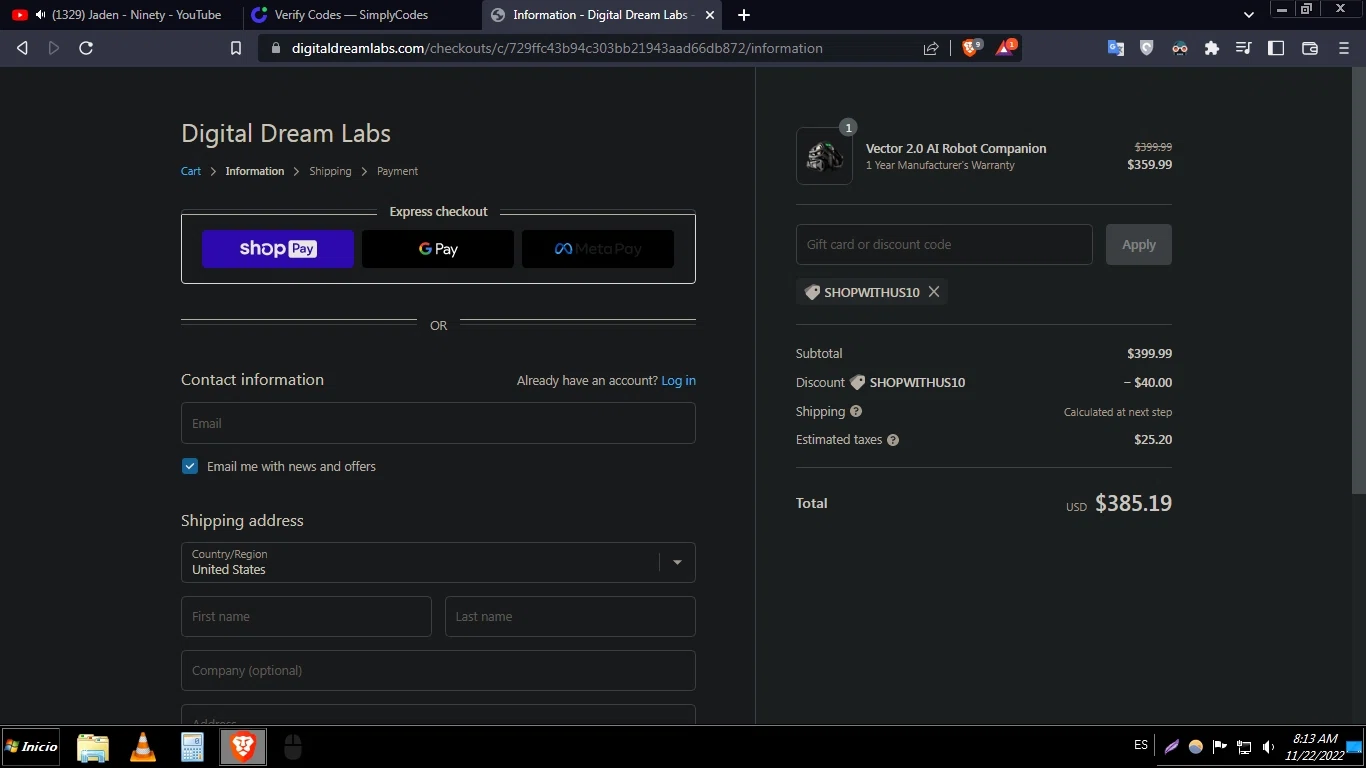Image resolution: width=1366 pixels, height=768 pixels.
Task: Click Vector 2.0 AI Robot Companion title
Action: click(956, 148)
